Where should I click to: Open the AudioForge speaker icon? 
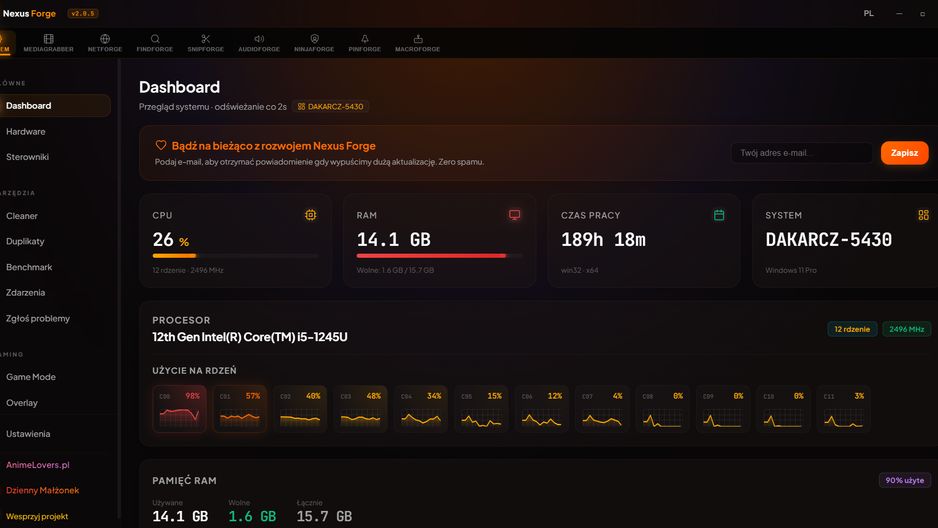pos(259,39)
